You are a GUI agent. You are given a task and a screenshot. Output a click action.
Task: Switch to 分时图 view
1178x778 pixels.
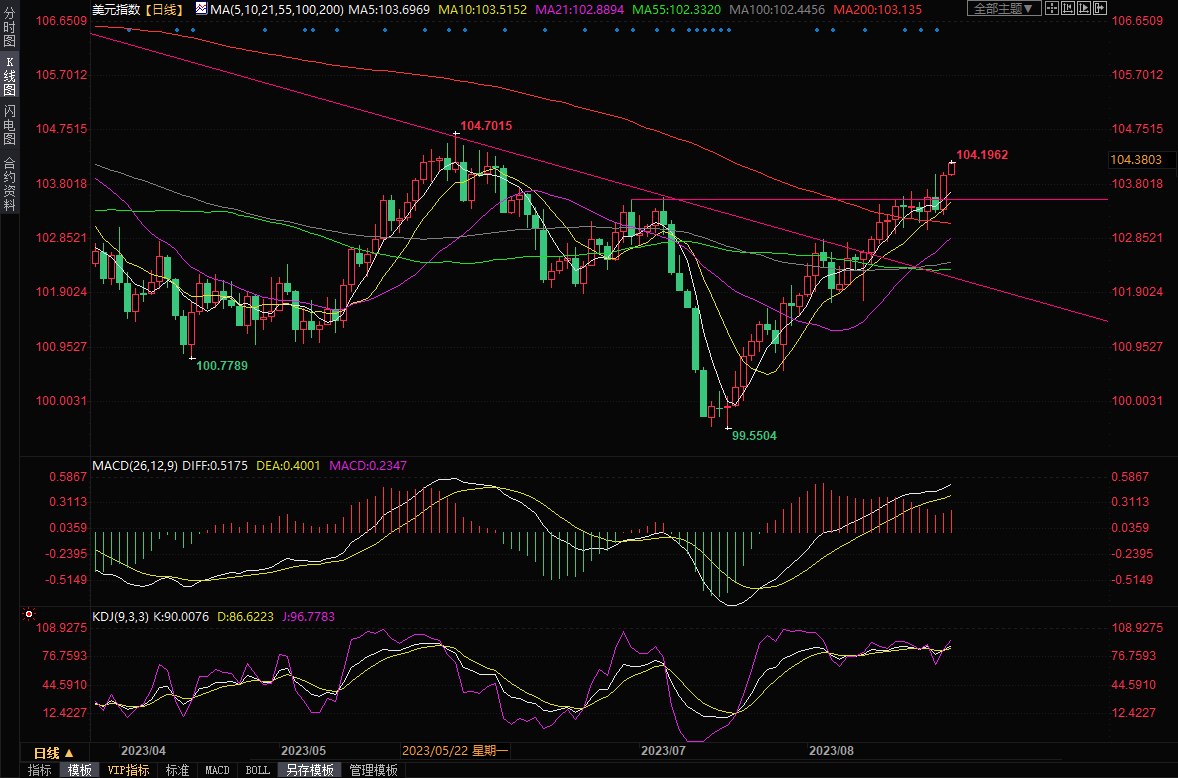click(x=9, y=31)
